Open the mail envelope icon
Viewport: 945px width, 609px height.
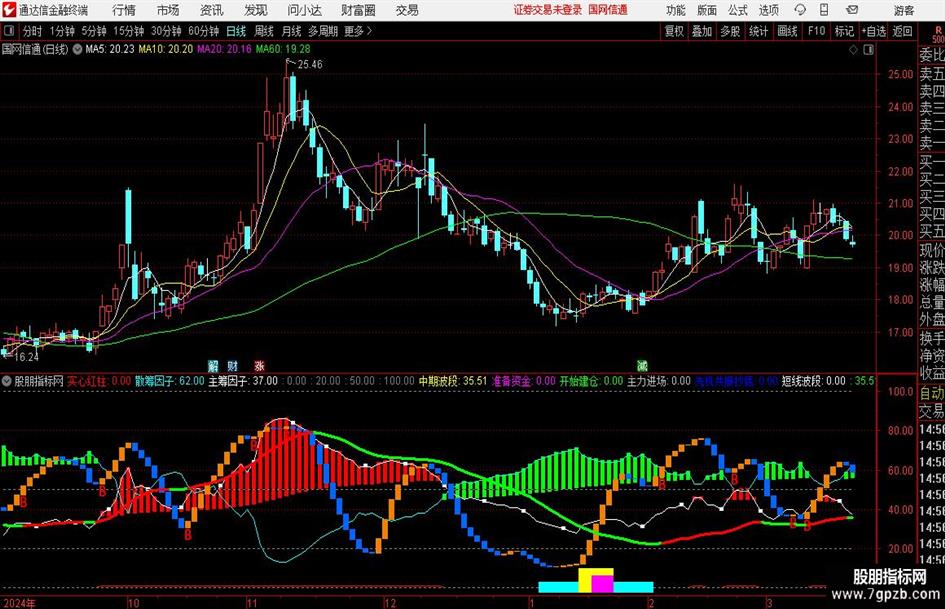click(x=852, y=10)
